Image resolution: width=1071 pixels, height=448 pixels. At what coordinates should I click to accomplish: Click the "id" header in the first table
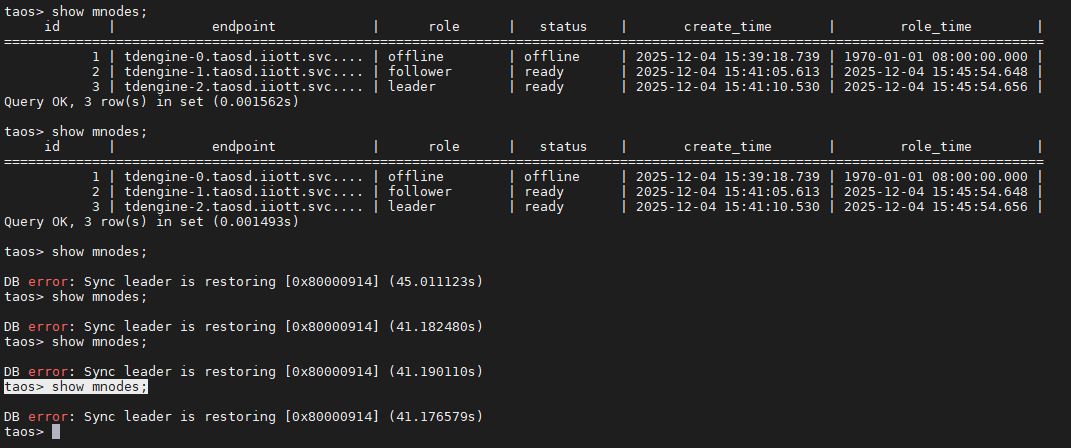(x=53, y=27)
